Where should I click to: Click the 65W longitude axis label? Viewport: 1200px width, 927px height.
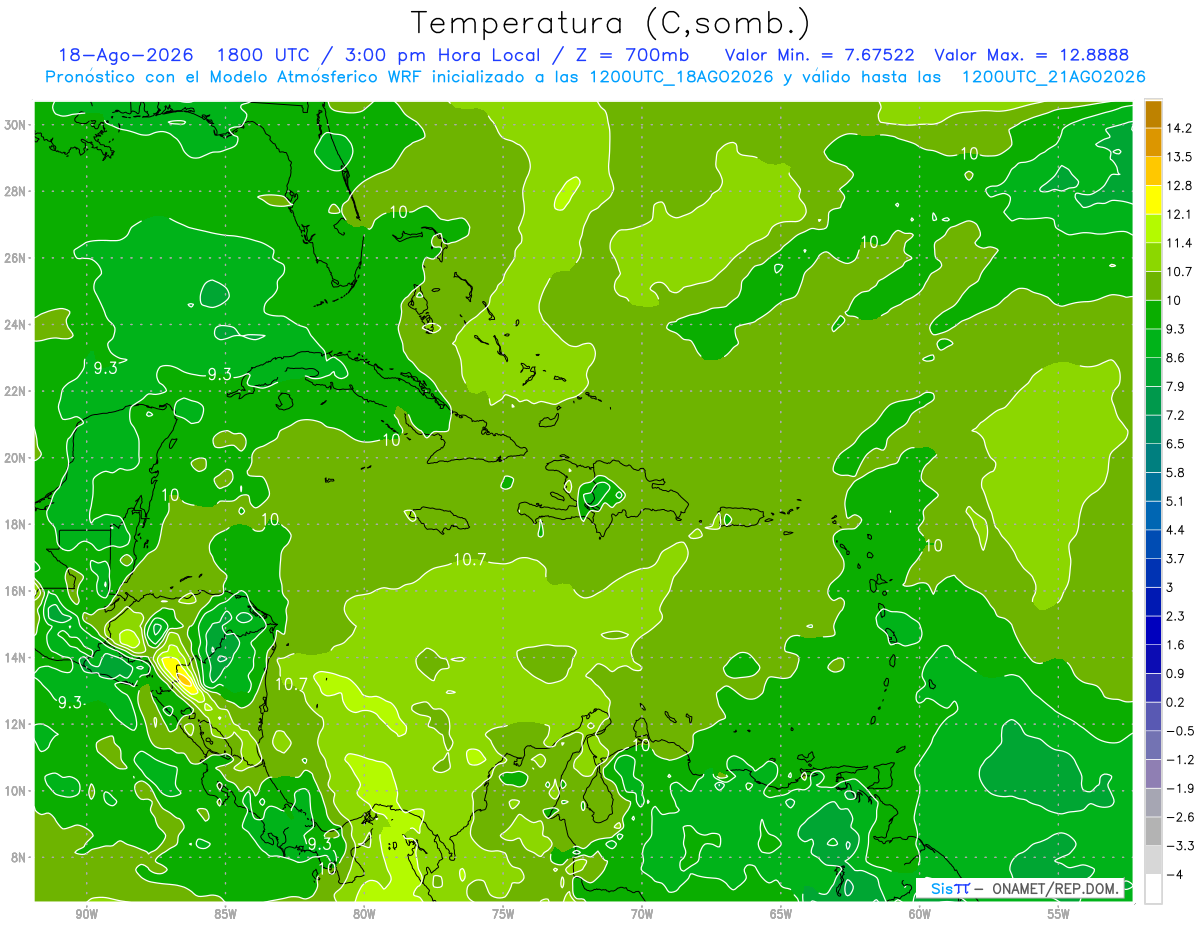781,914
